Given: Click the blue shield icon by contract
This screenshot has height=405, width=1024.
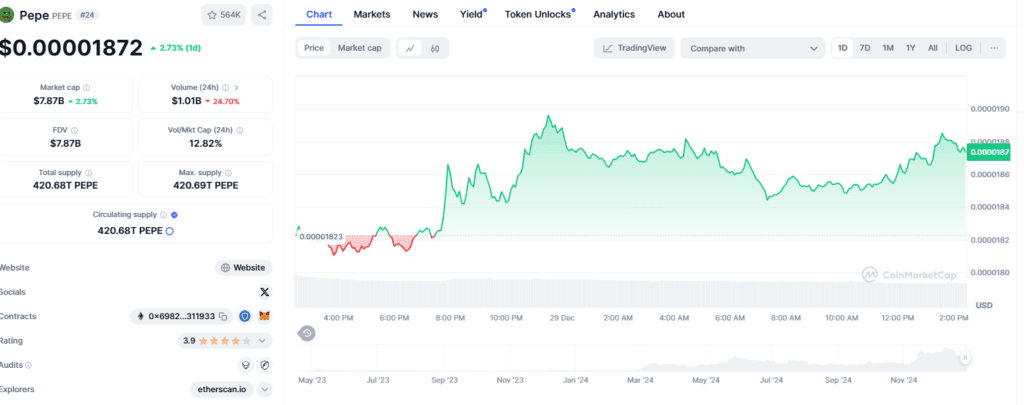Looking at the screenshot, I should tap(245, 316).
